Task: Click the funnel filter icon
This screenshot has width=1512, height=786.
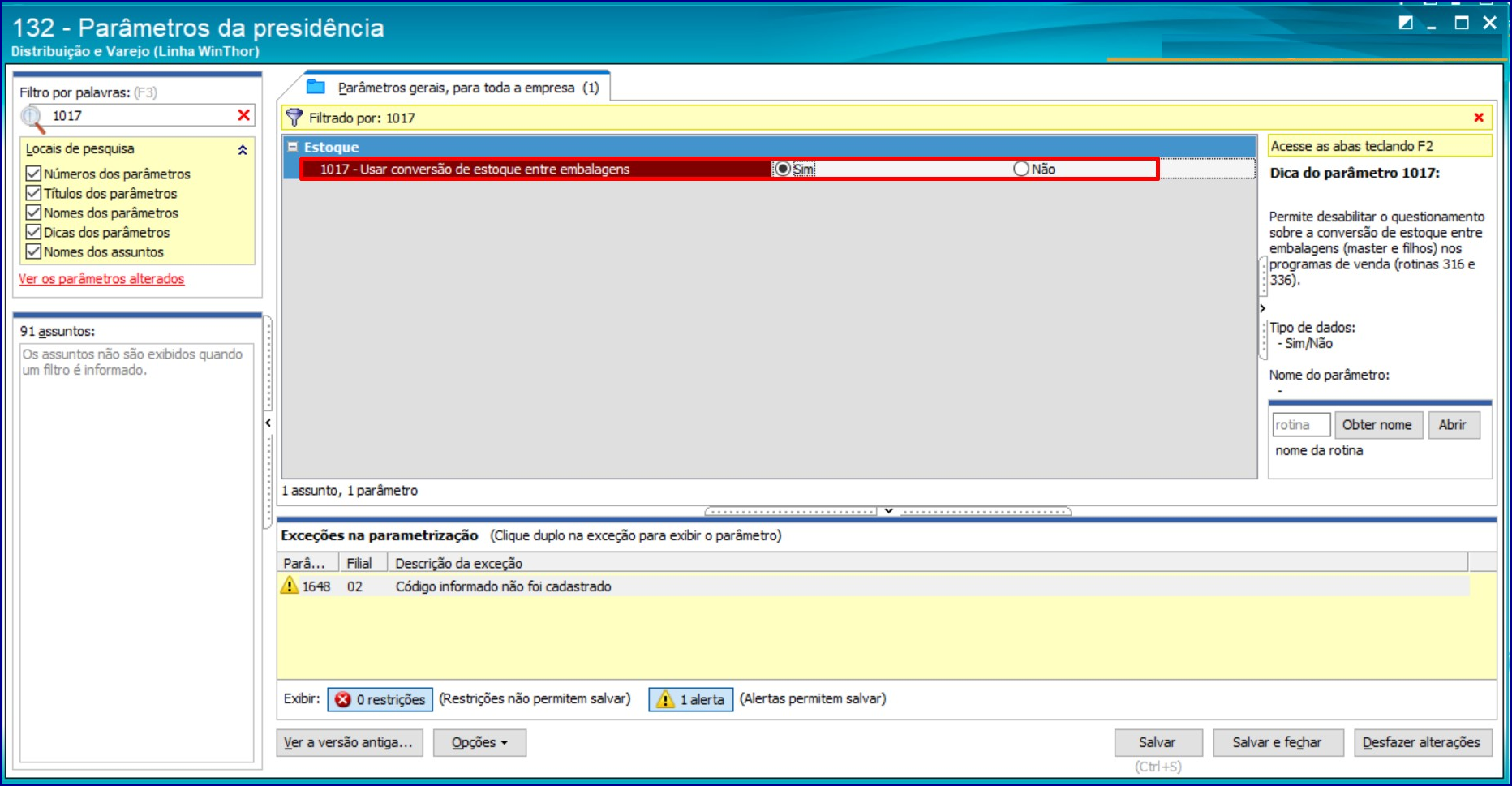Action: click(x=294, y=118)
